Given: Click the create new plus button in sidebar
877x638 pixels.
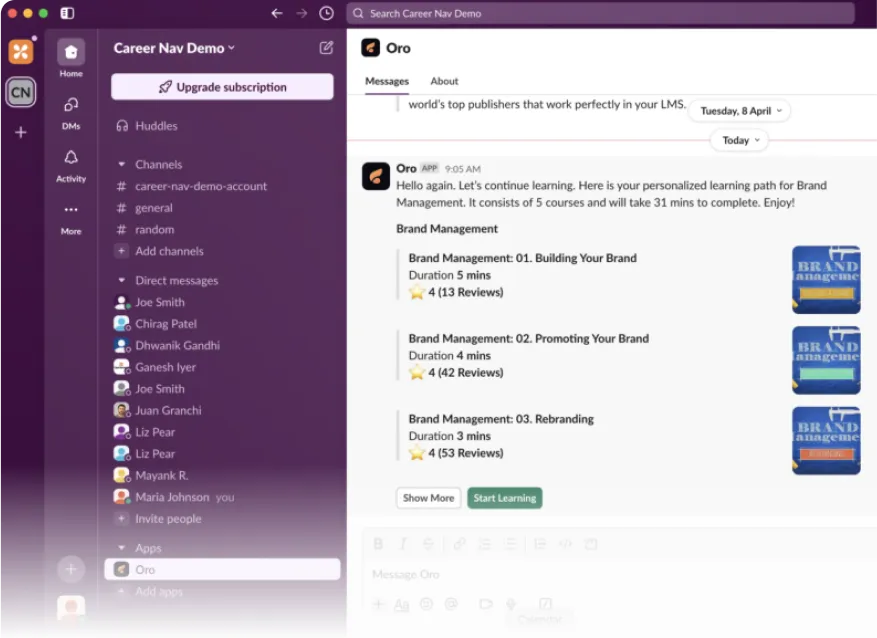Looking at the screenshot, I should pos(70,569).
